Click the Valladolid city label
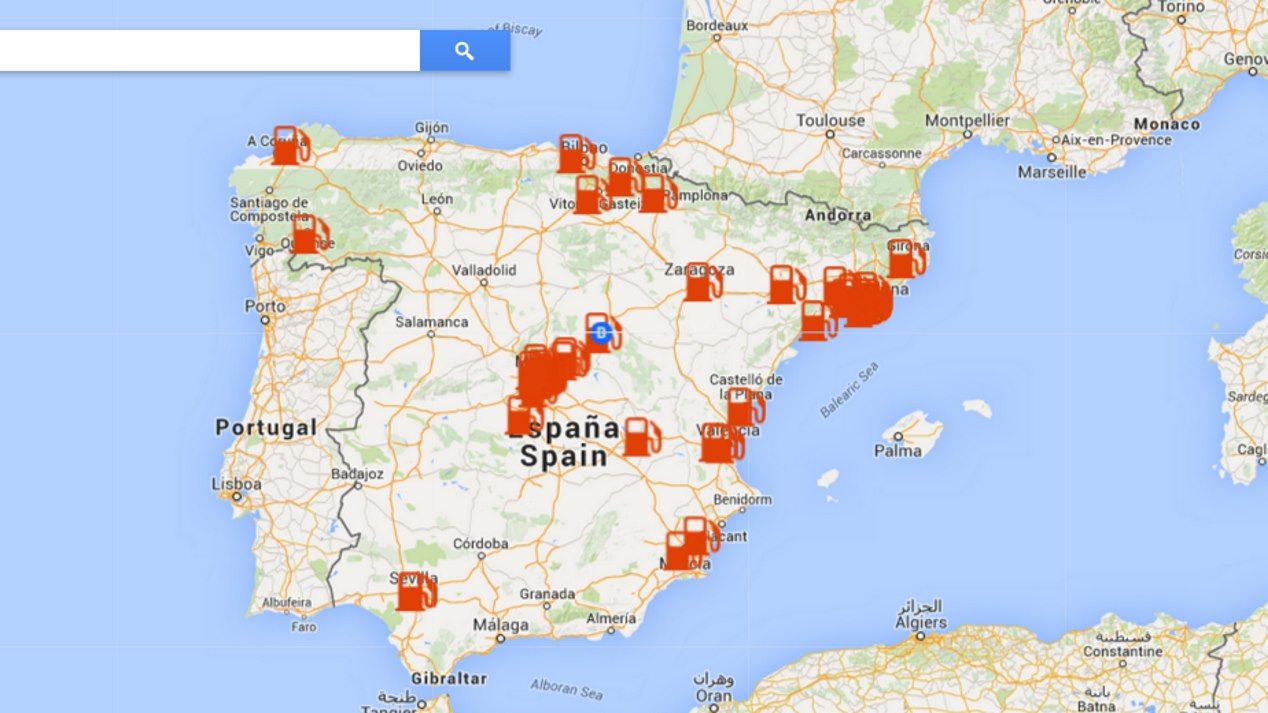Screen dimensions: 1268x713 (485, 270)
